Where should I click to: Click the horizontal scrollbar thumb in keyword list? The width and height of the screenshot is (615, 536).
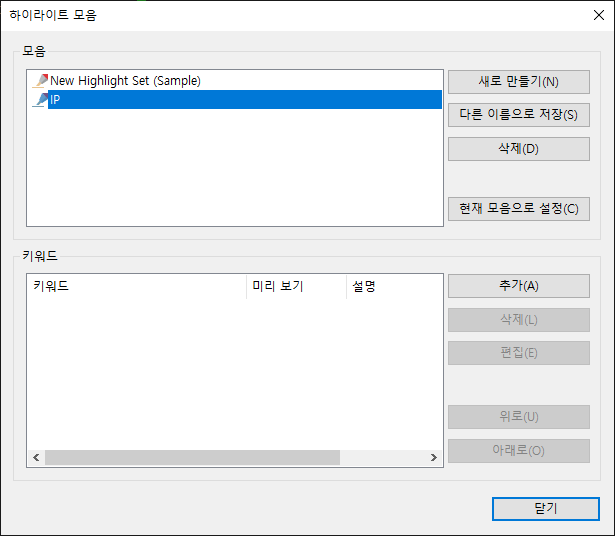pyautogui.click(x=192, y=458)
